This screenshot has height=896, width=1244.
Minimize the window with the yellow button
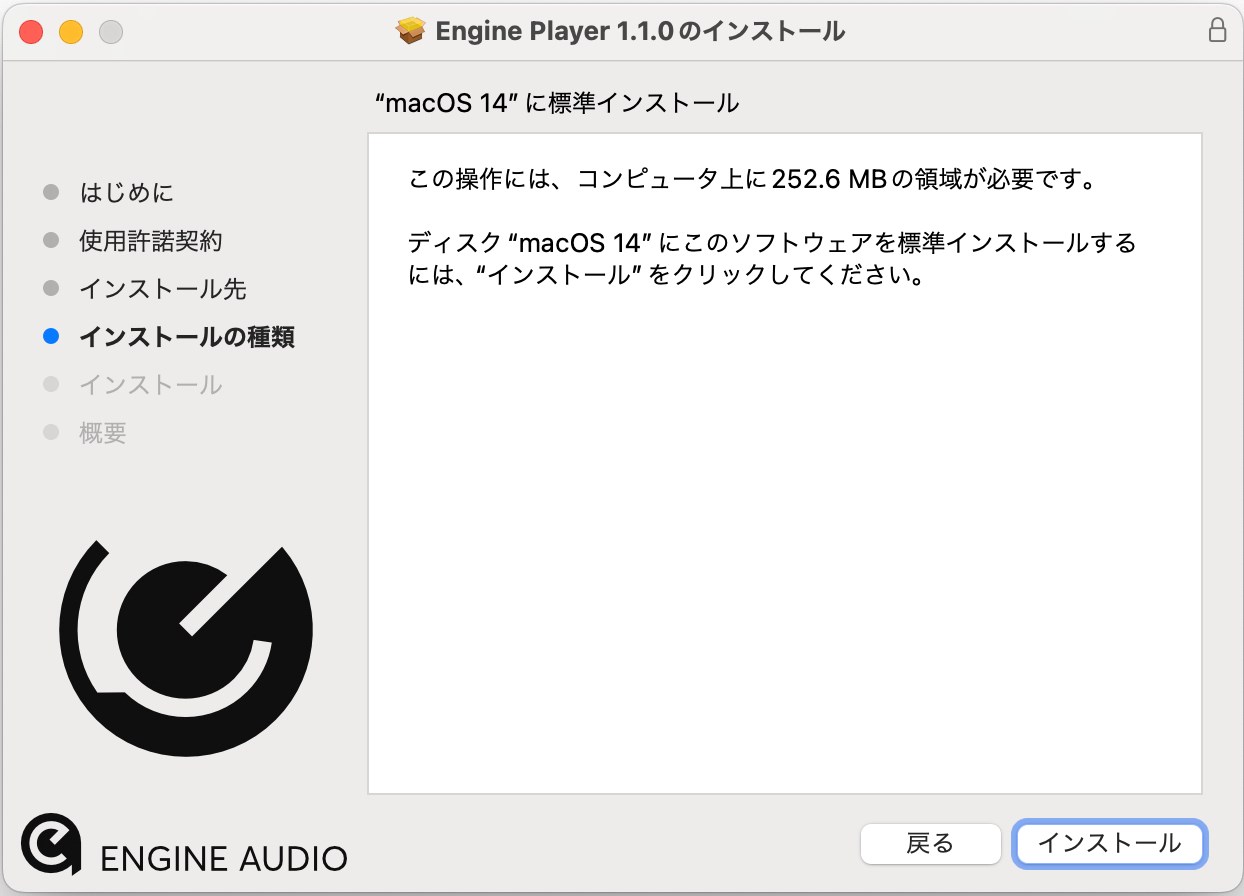point(71,31)
